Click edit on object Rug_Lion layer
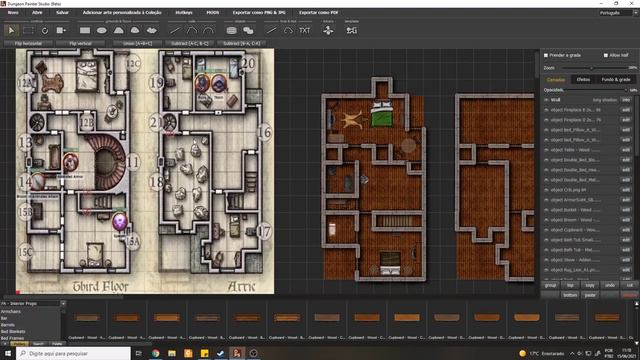The height and width of the screenshot is (360, 640). pyautogui.click(x=626, y=270)
